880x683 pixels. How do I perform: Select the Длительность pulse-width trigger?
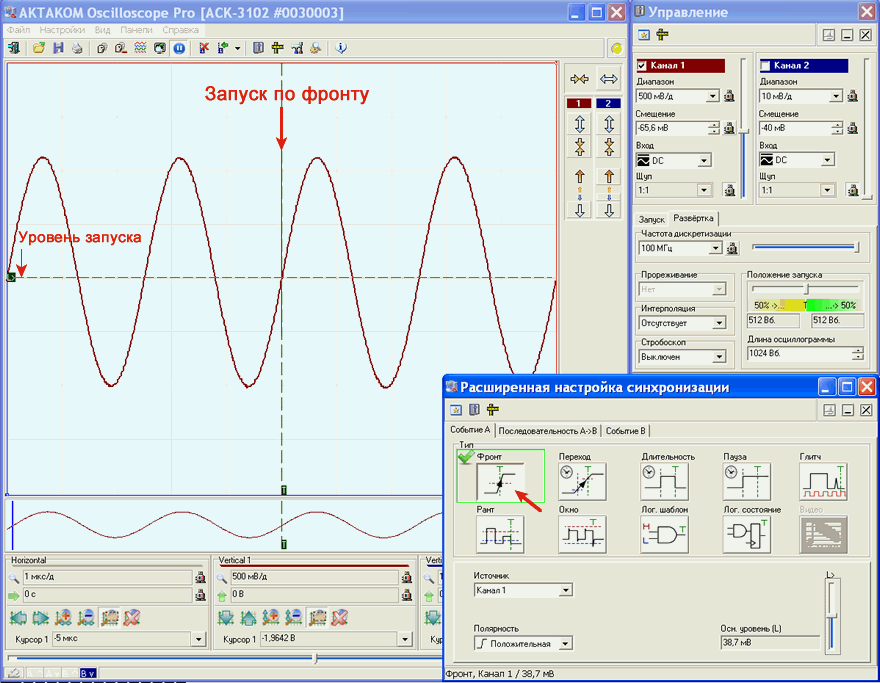tap(664, 482)
